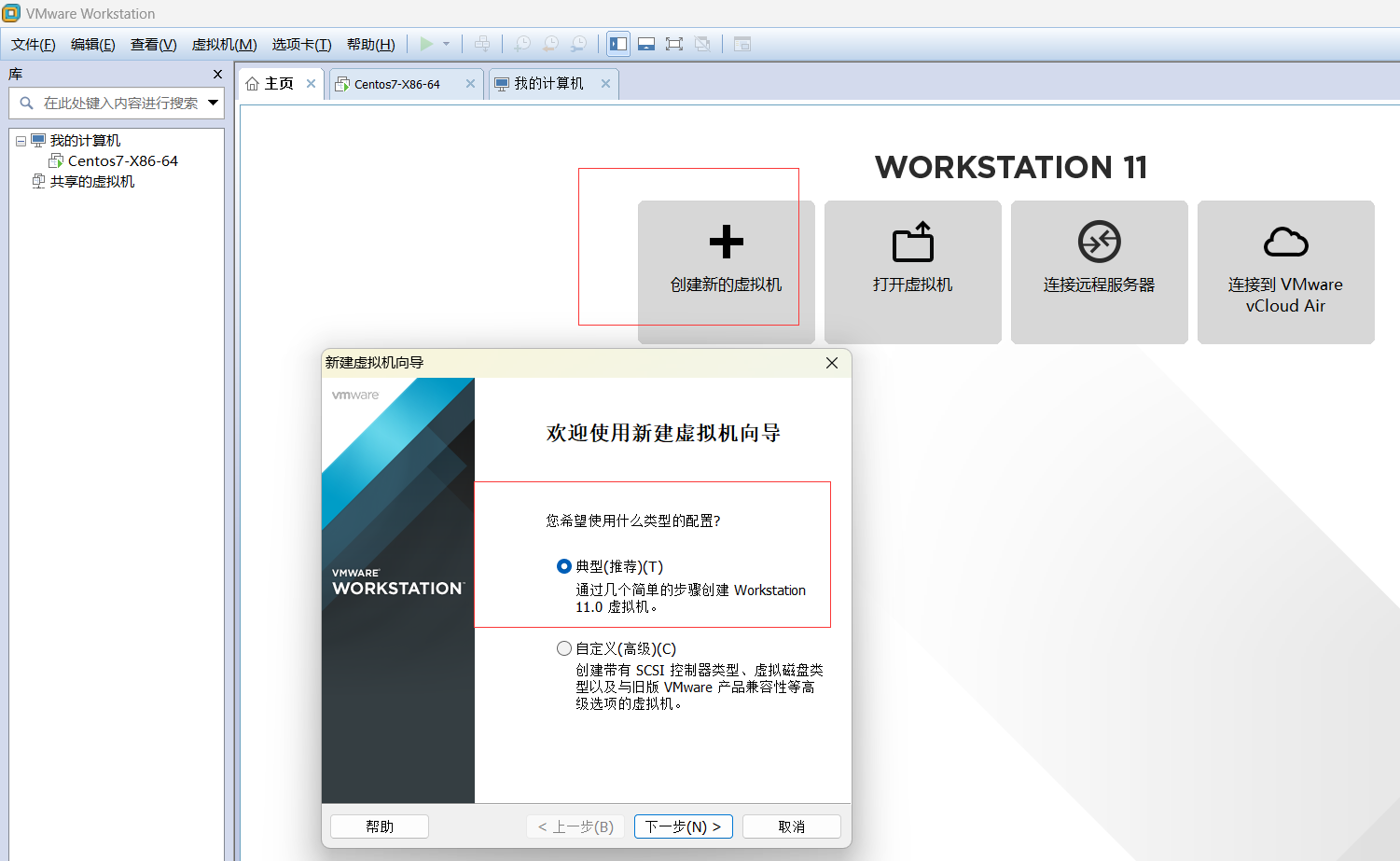Open the 查看(V) menu
The width and height of the screenshot is (1400, 861).
154,45
